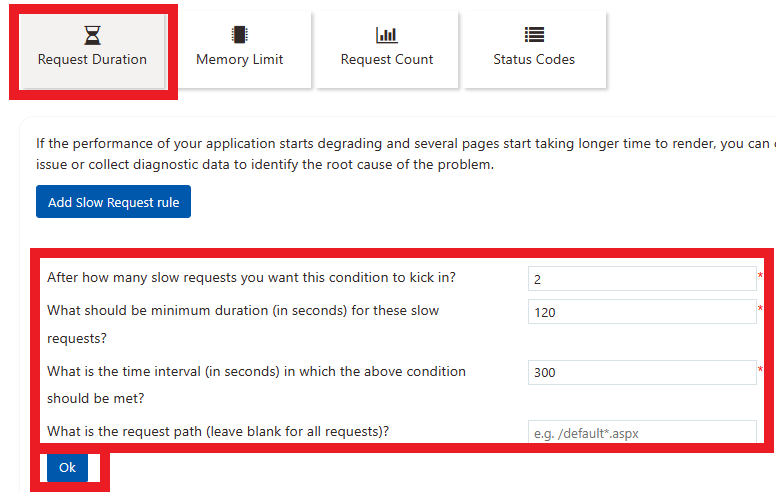Click the 'time interval (in seconds)' question label

tap(256, 371)
